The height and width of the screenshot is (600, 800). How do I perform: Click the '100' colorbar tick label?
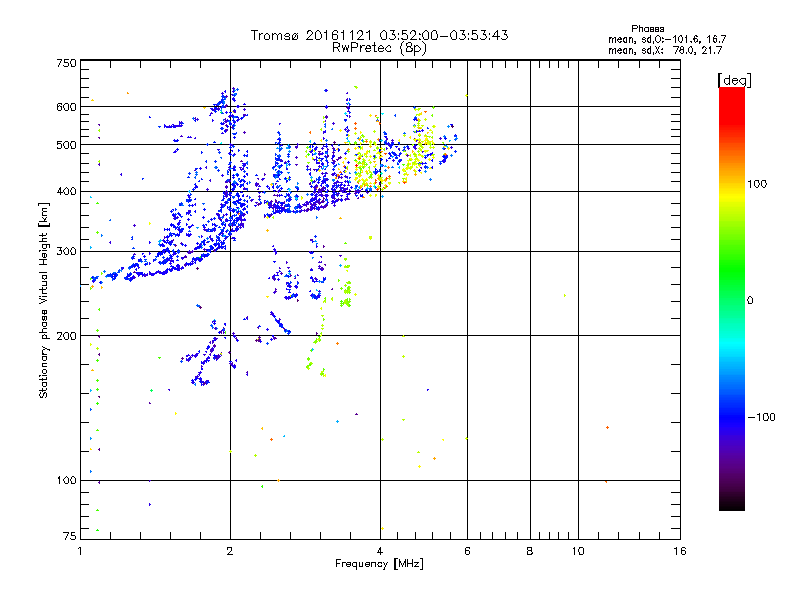[x=757, y=184]
